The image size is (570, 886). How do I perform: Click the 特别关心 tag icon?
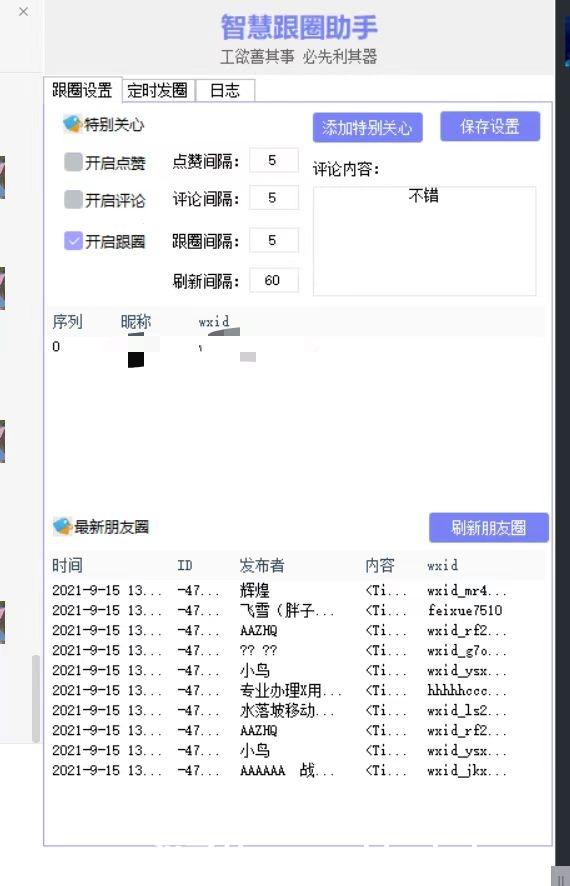[72, 124]
